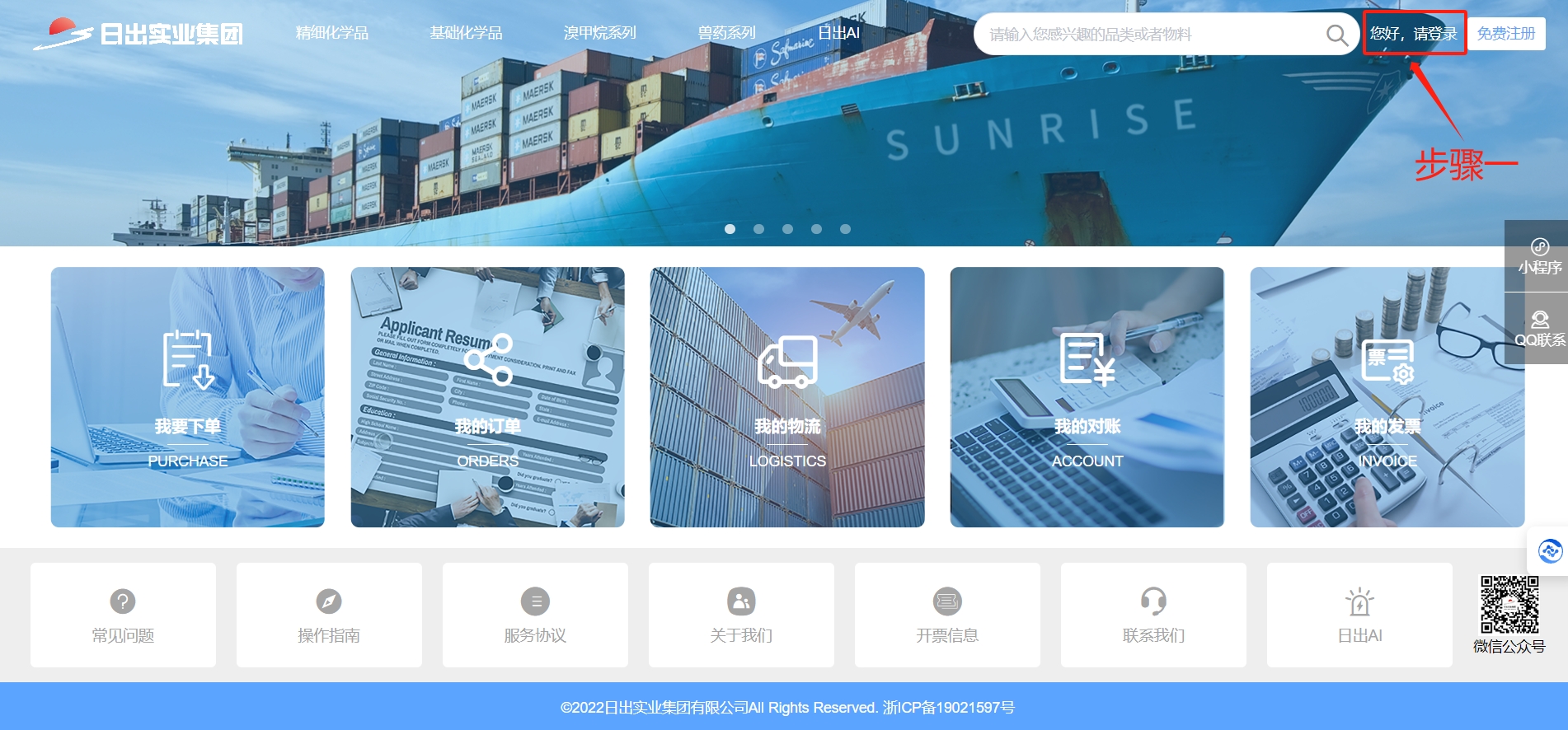Click the people icon for 关于我们

[x=741, y=601]
